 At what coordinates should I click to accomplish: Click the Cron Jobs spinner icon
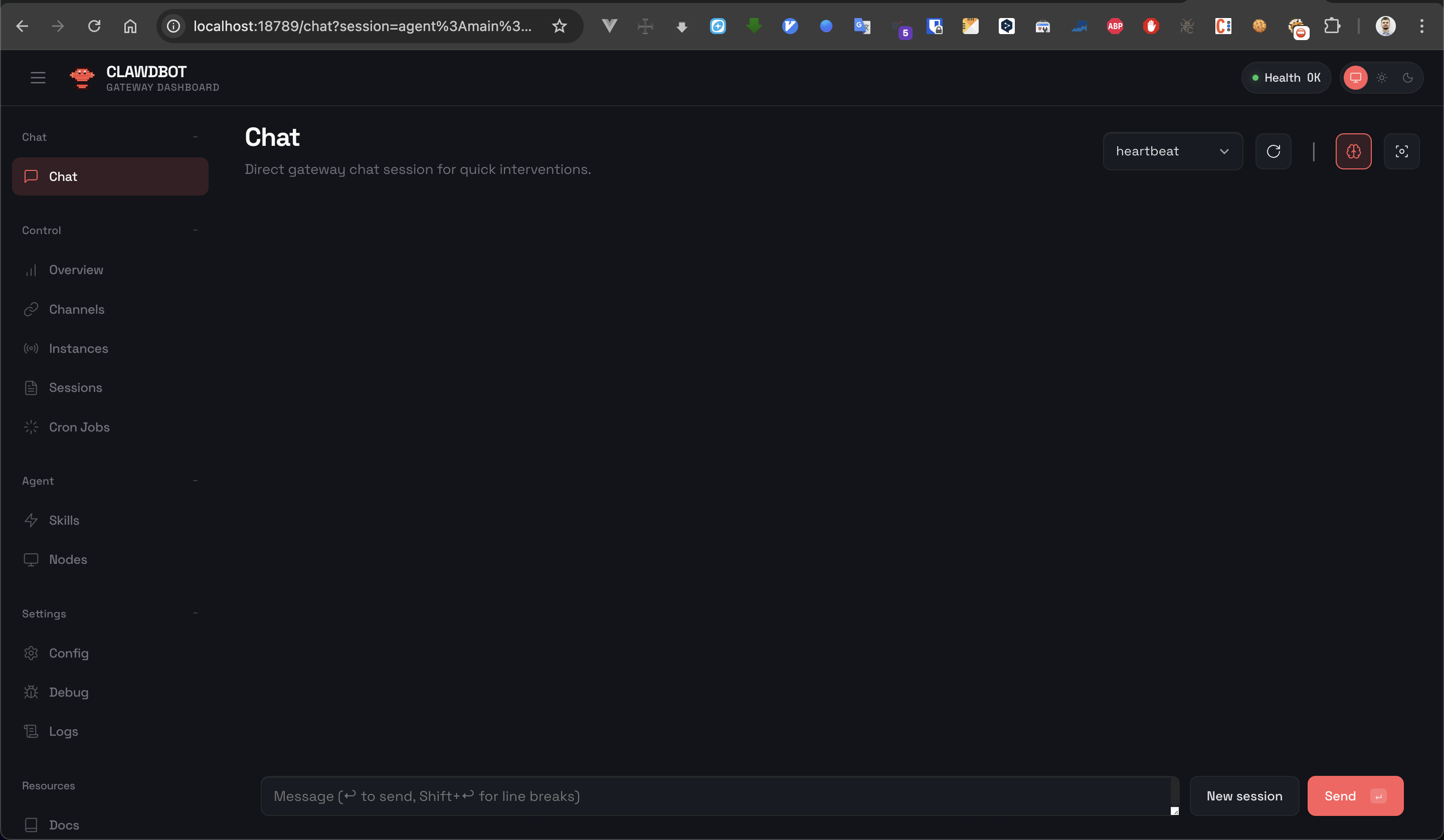click(31, 427)
